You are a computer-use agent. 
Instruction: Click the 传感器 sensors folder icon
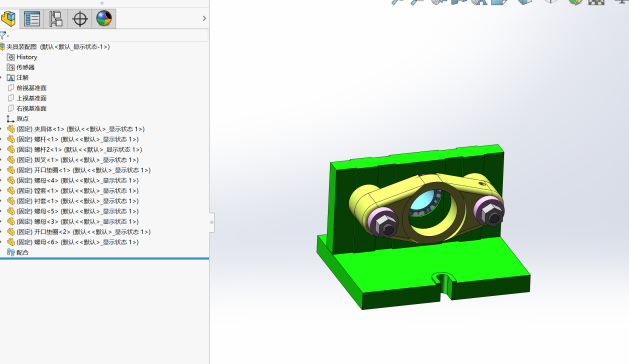point(11,67)
